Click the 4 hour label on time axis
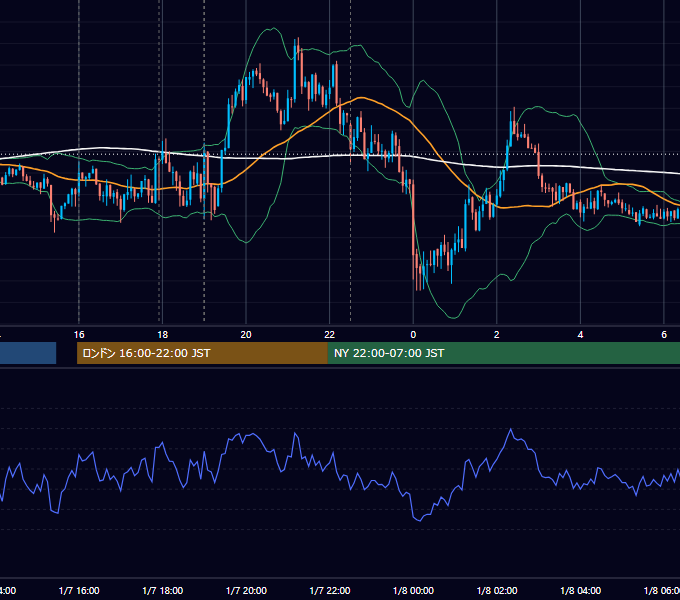Screen dimensions: 680x600 580,335
